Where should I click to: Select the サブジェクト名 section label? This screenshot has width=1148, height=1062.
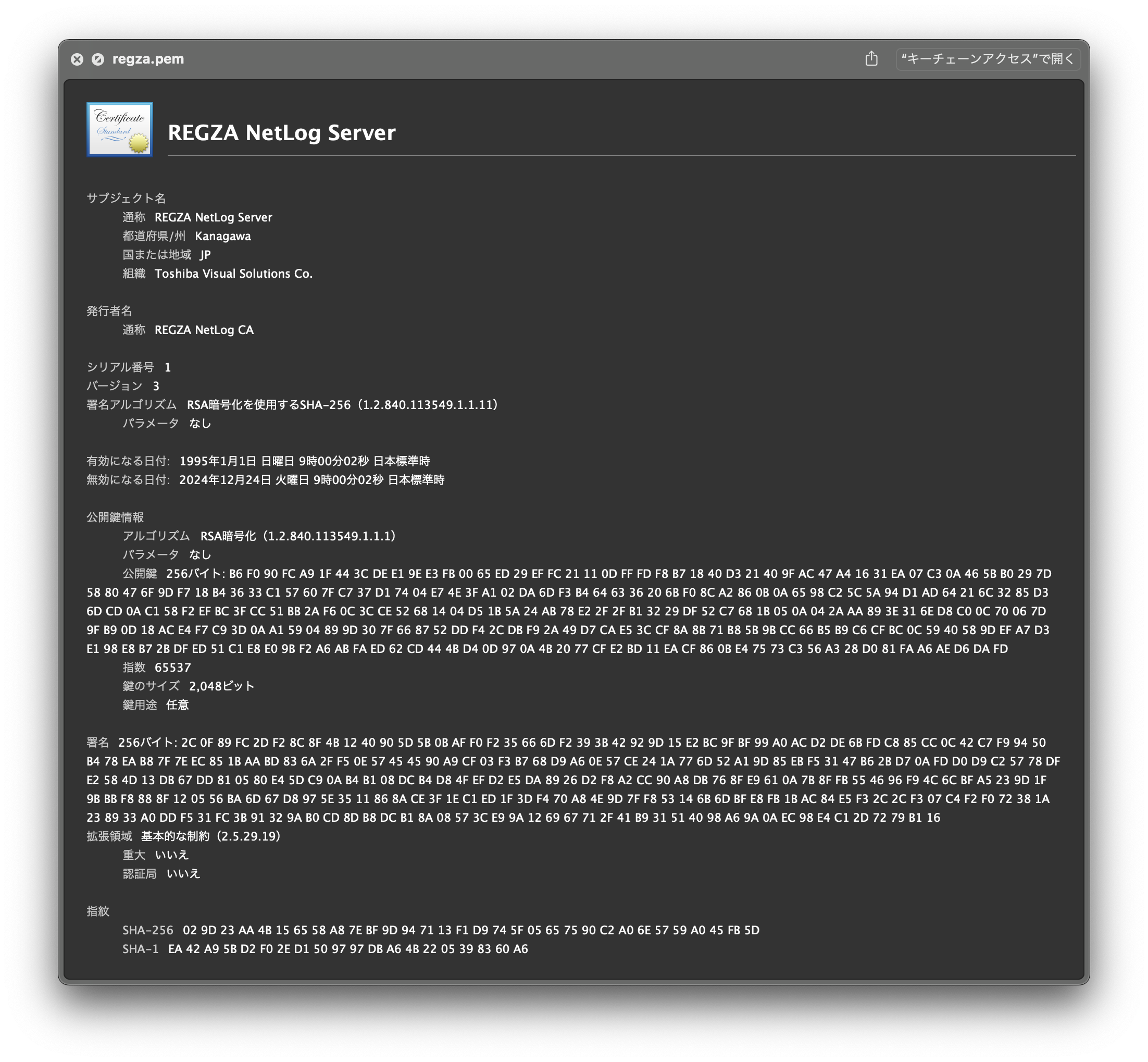[x=127, y=198]
